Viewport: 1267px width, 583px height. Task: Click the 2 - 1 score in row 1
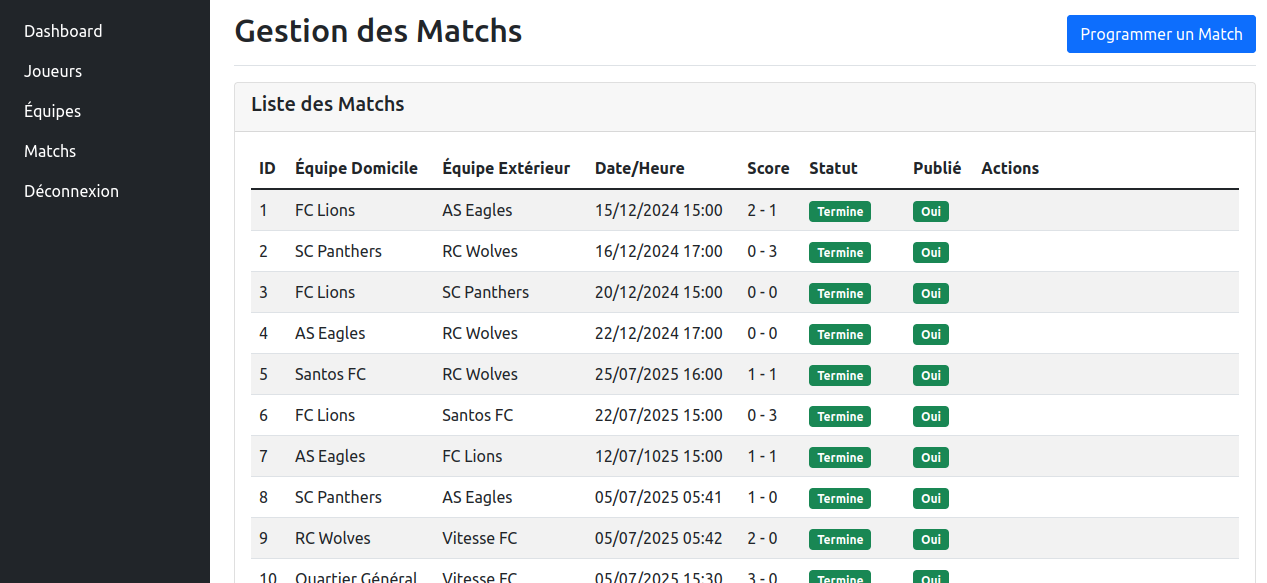[x=762, y=210]
